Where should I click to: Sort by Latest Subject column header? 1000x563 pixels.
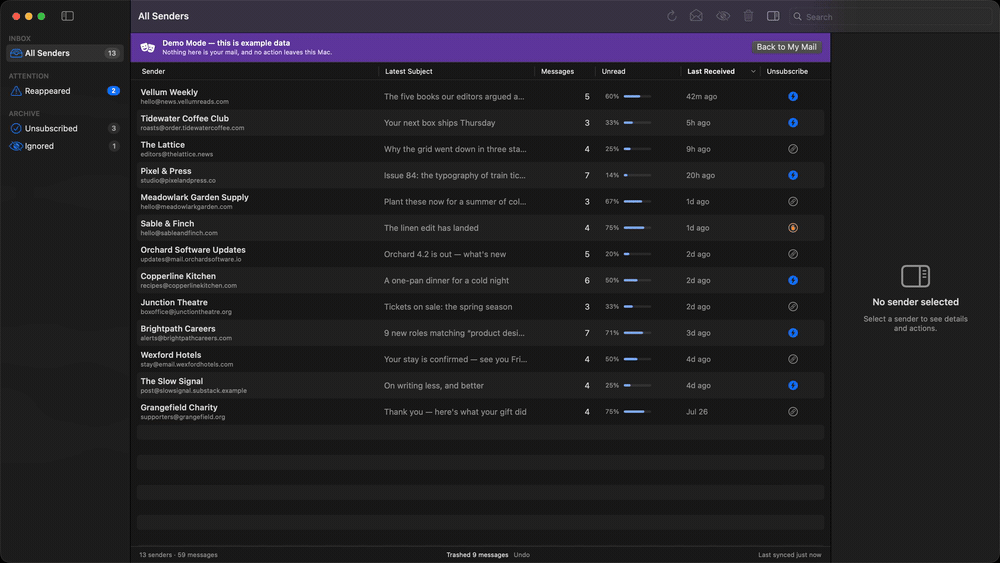point(409,71)
